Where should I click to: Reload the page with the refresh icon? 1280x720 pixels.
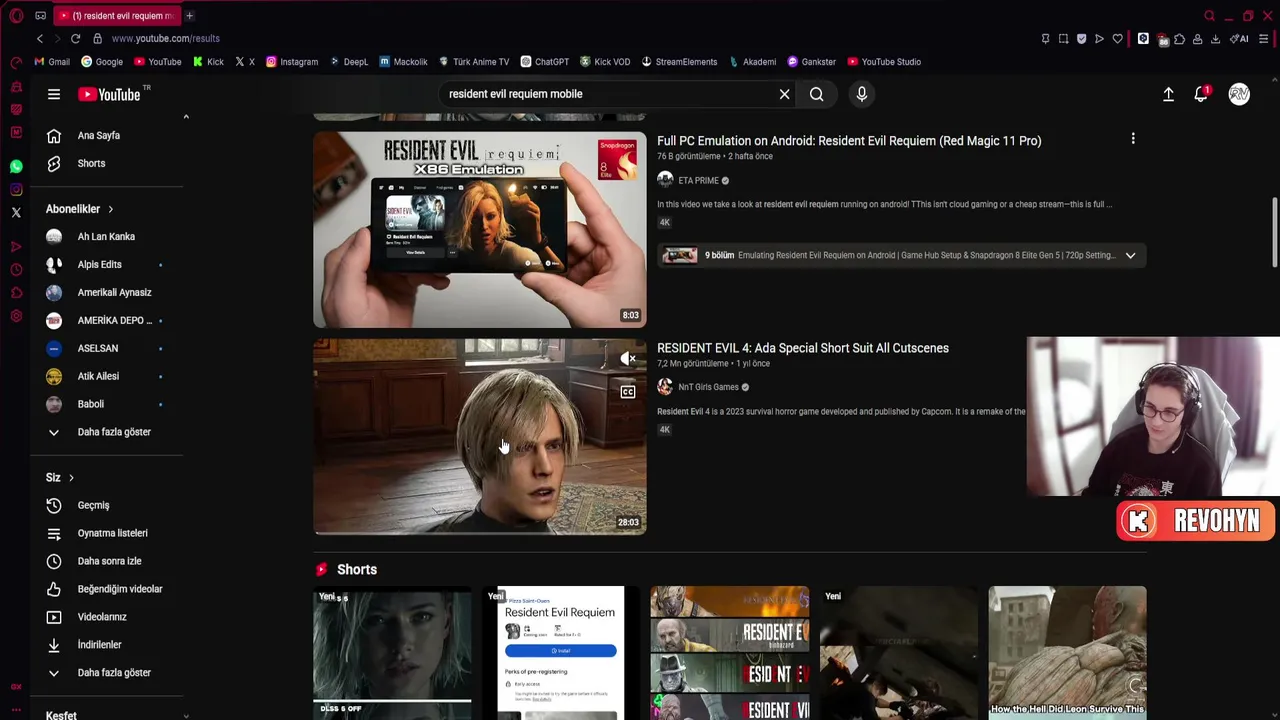75,38
